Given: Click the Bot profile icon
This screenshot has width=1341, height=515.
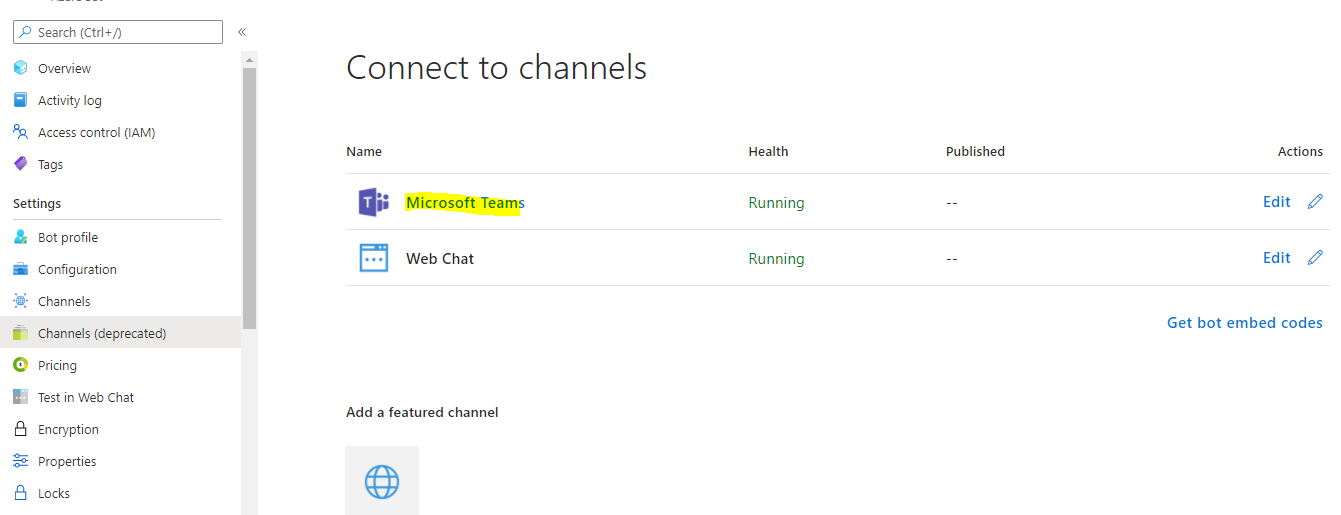Looking at the screenshot, I should (20, 237).
